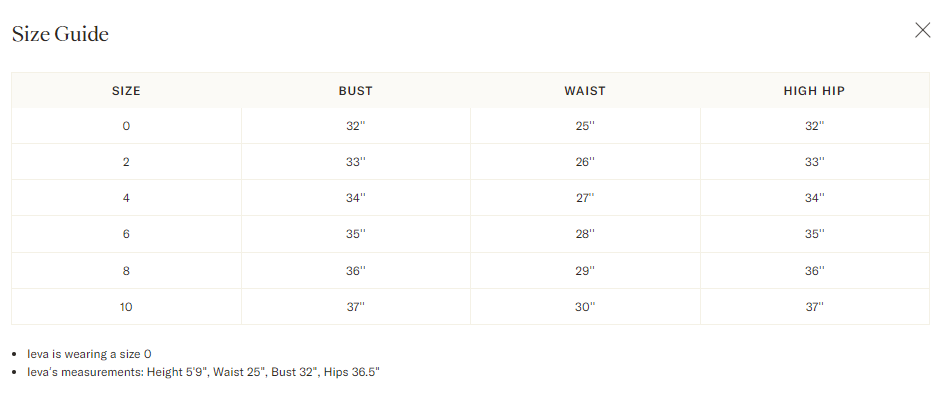Select the size 2 row label
Screen dimensions: 947x412
126,162
